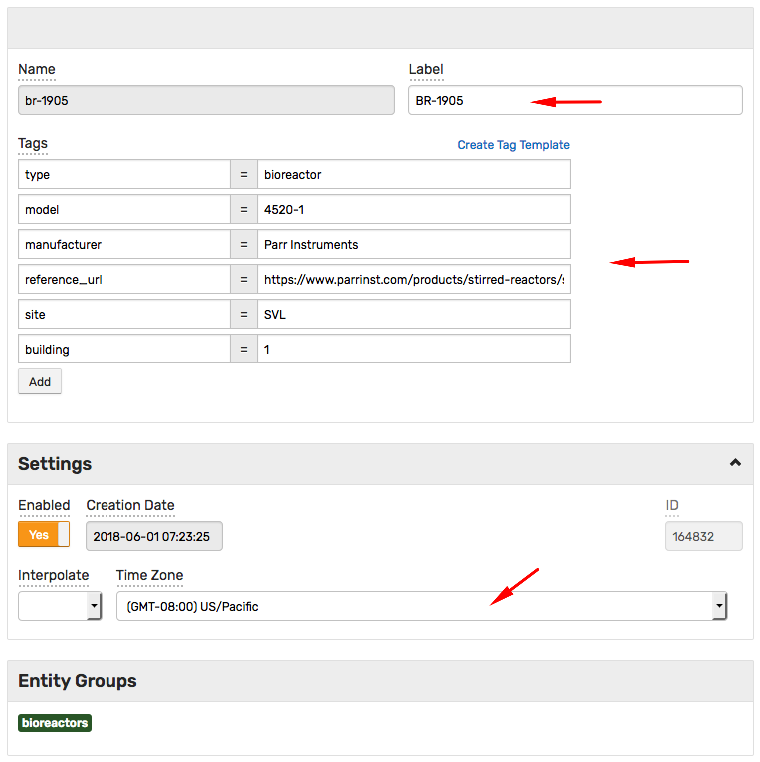Click the manufacturer tag name field

124,244
